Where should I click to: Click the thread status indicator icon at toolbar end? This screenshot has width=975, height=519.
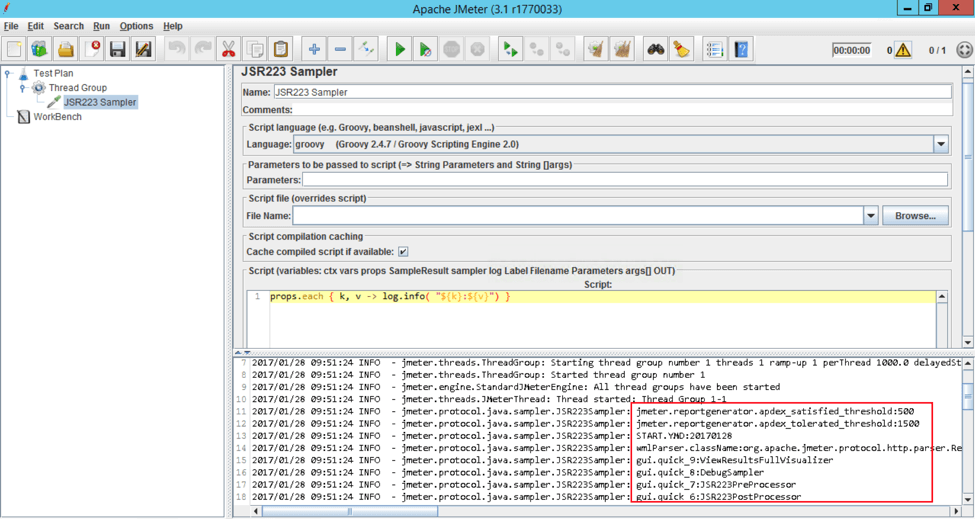(x=964, y=50)
